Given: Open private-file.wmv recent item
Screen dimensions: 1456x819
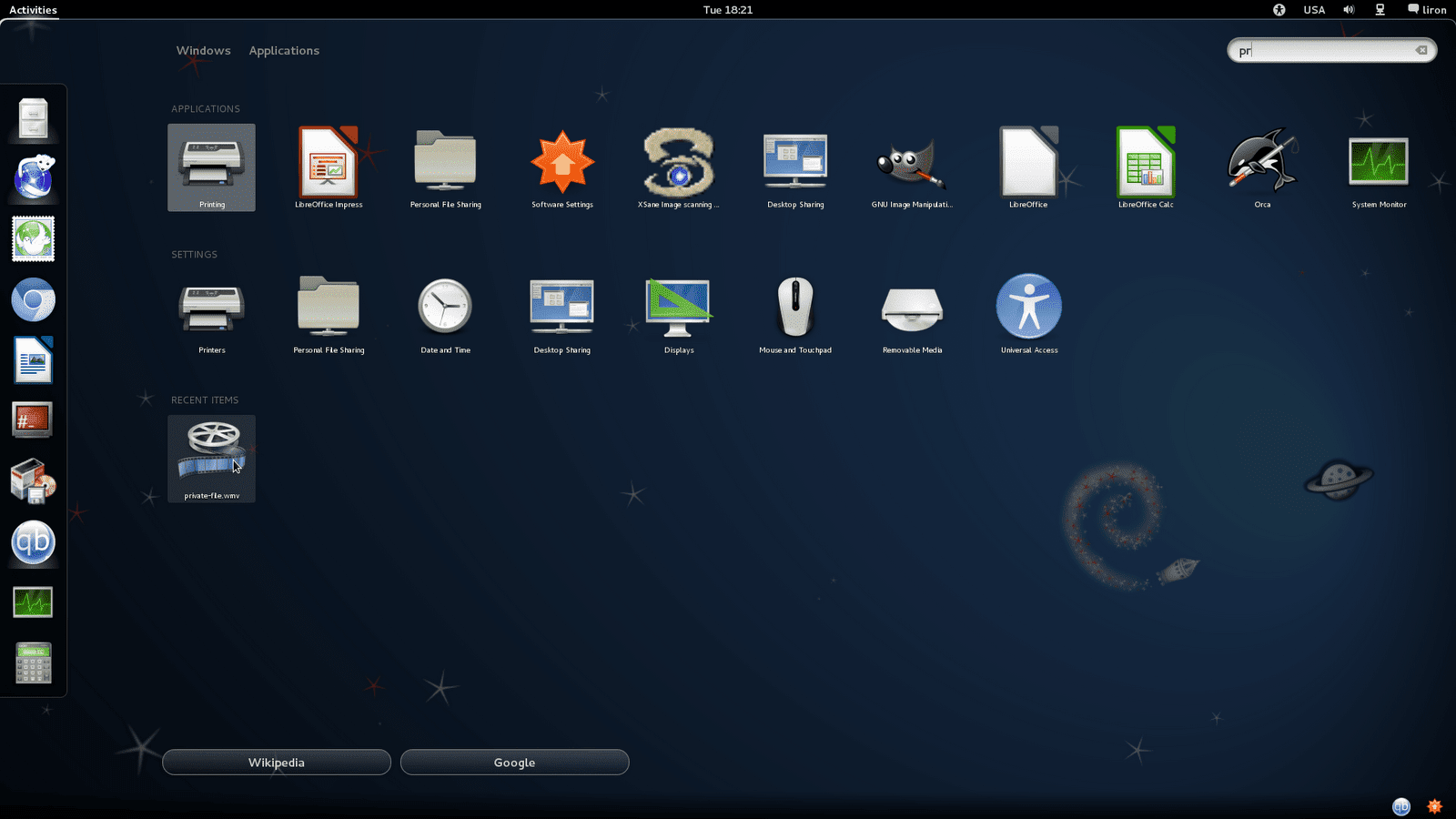Looking at the screenshot, I should point(212,459).
